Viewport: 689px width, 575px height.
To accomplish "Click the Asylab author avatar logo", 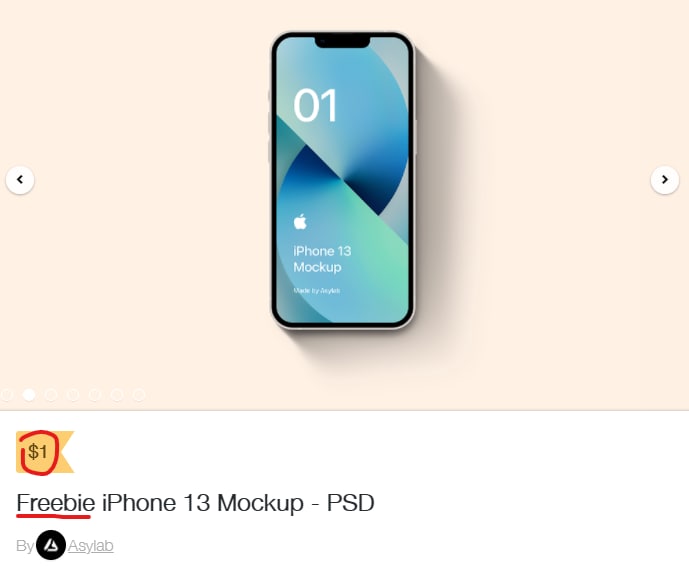I will [x=51, y=545].
